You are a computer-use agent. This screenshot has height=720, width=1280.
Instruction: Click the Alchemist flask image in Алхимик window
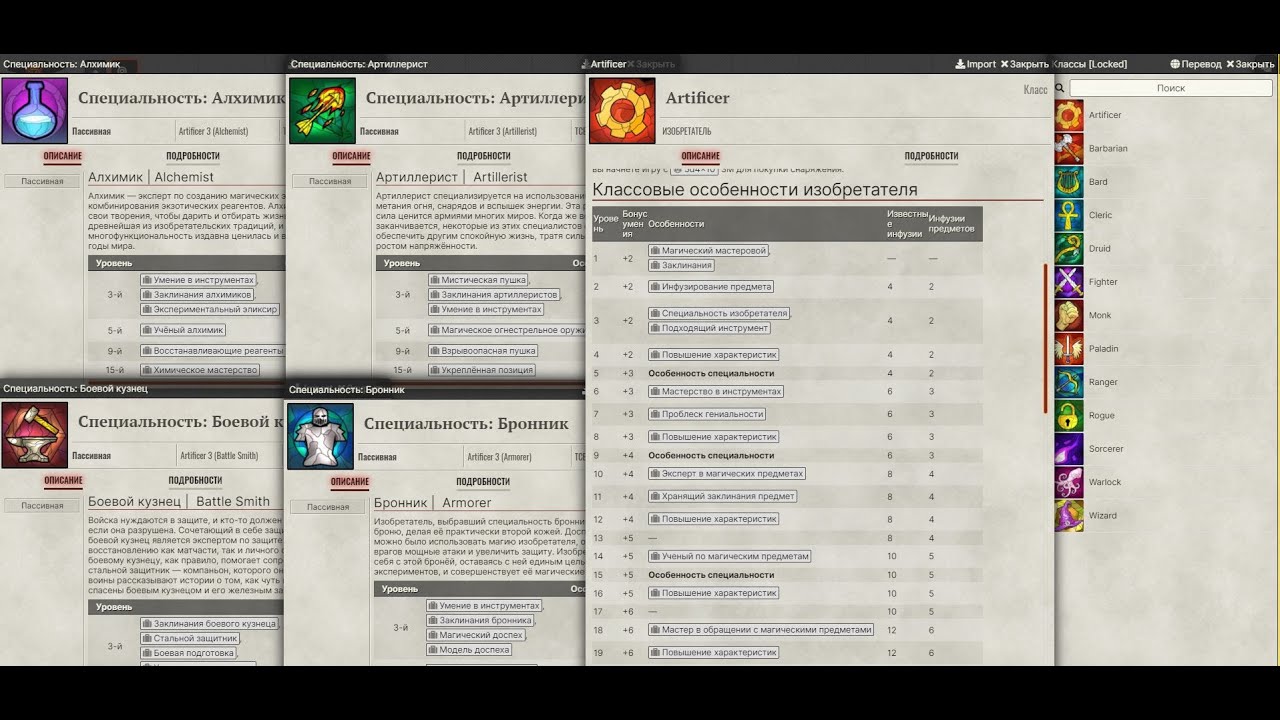(x=35, y=110)
